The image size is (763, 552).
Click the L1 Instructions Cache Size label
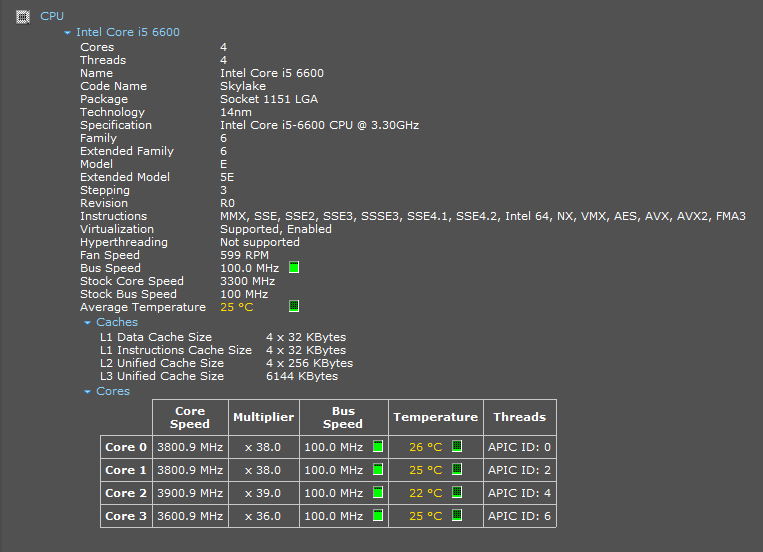(x=176, y=350)
